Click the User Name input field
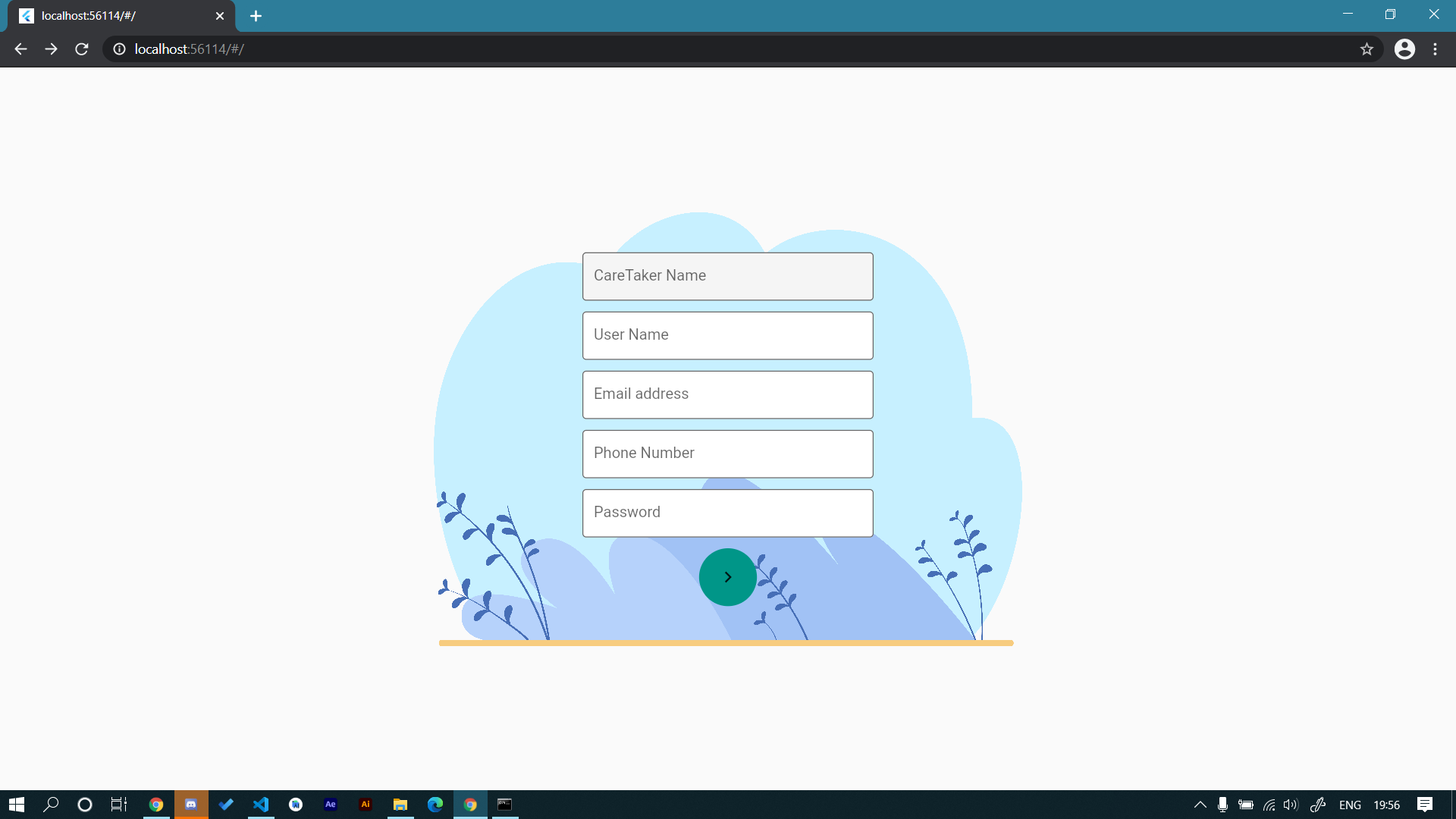The image size is (1456, 819). (x=727, y=335)
